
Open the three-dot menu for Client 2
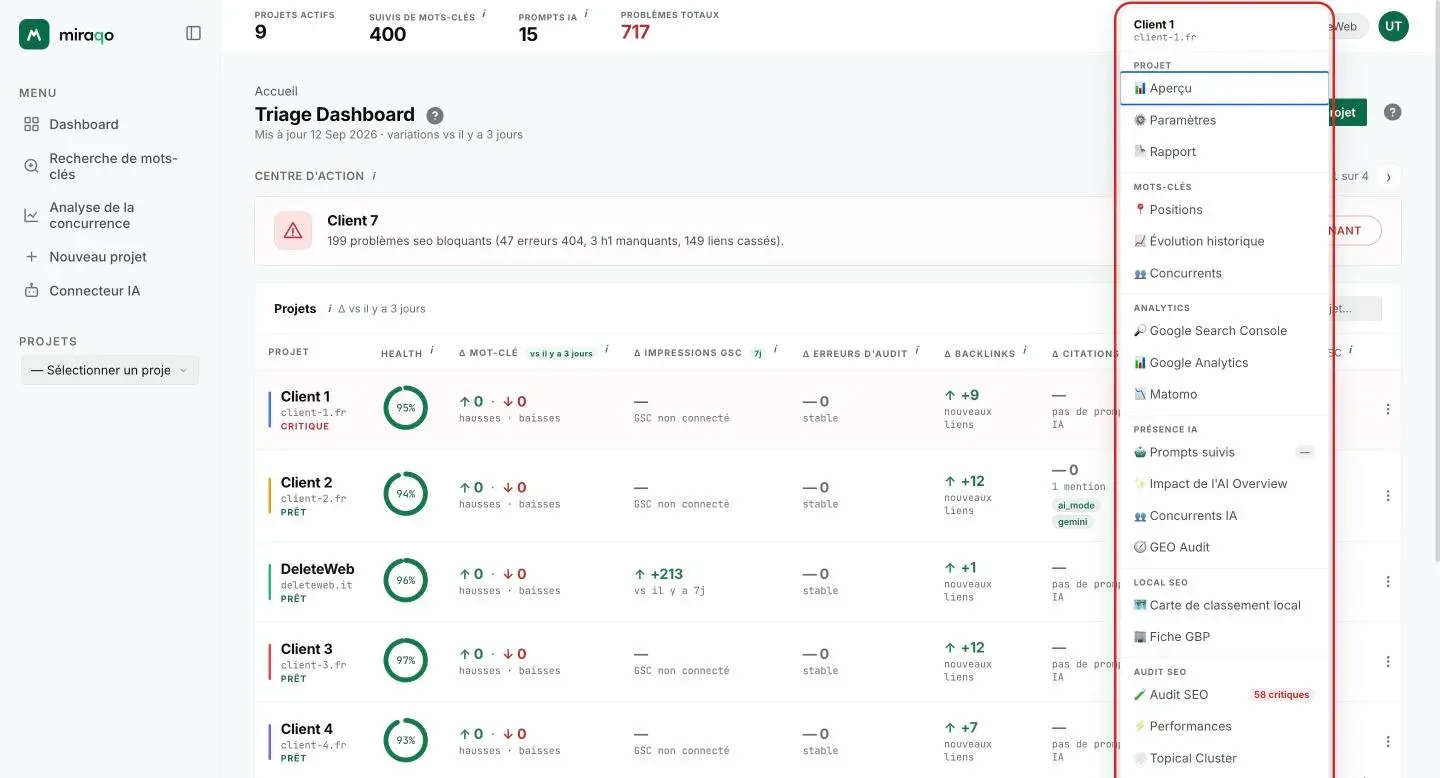coord(1388,495)
